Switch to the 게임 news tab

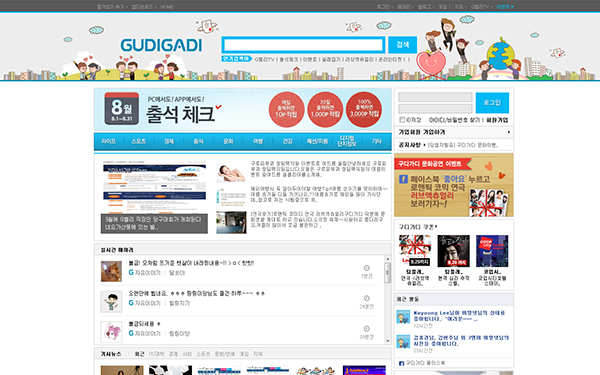(x=244, y=354)
